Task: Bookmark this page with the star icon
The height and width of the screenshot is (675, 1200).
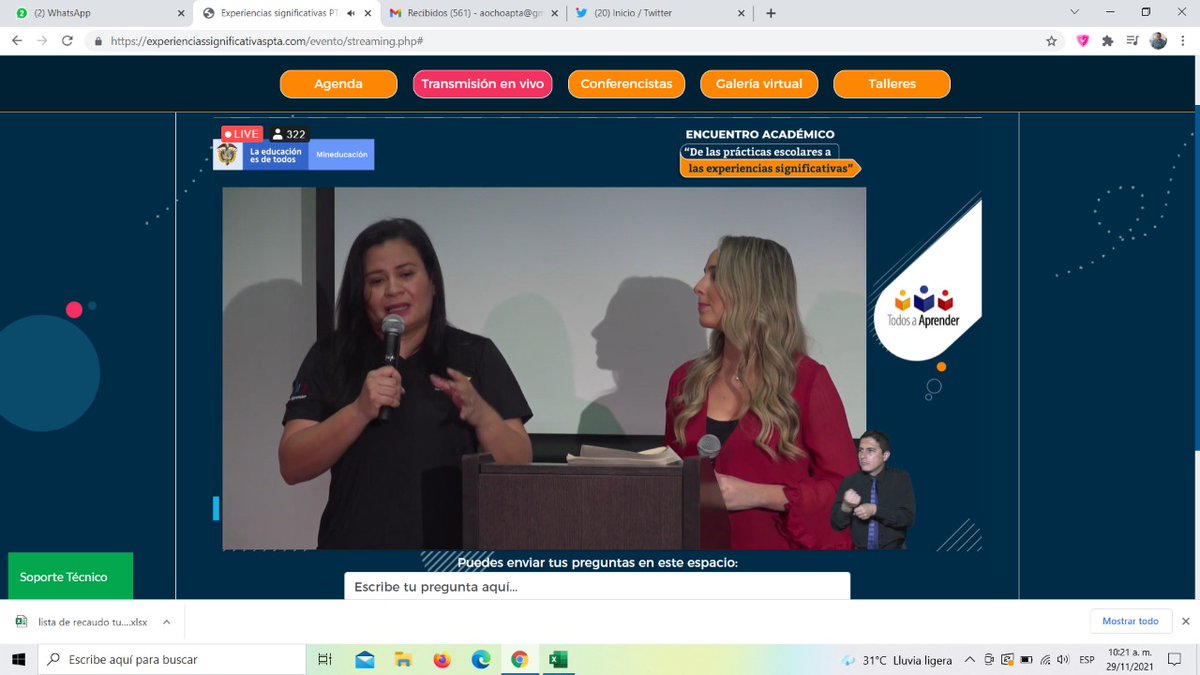Action: (x=1051, y=41)
